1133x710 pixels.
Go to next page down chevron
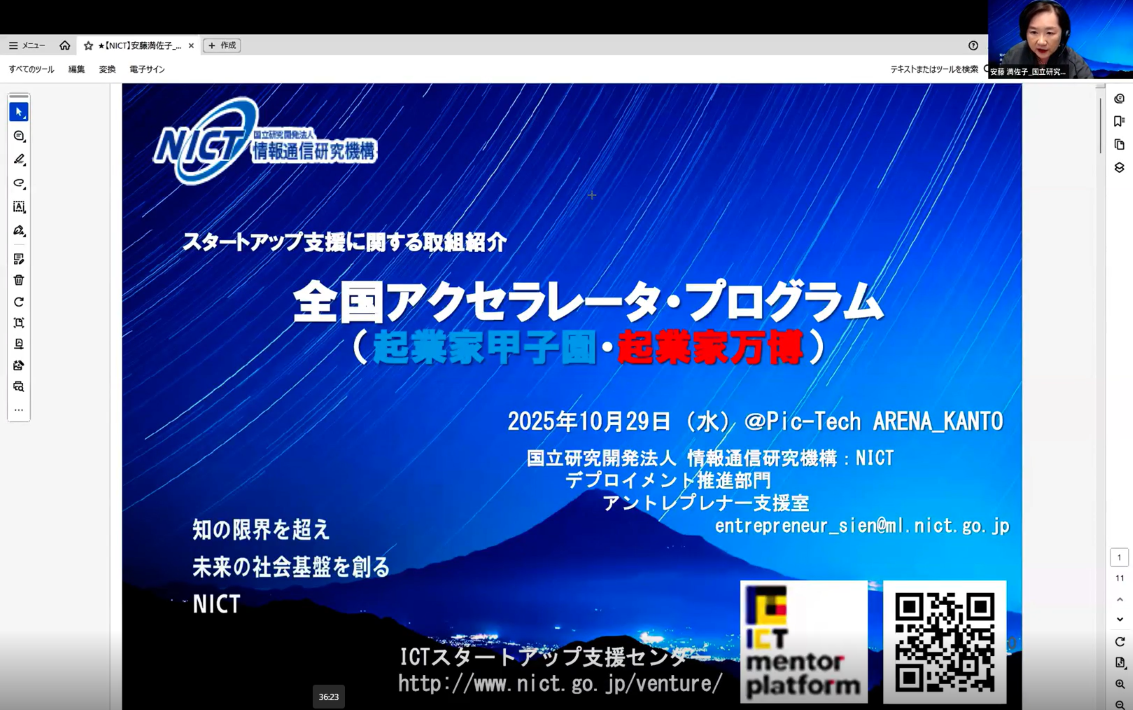pos(1119,619)
